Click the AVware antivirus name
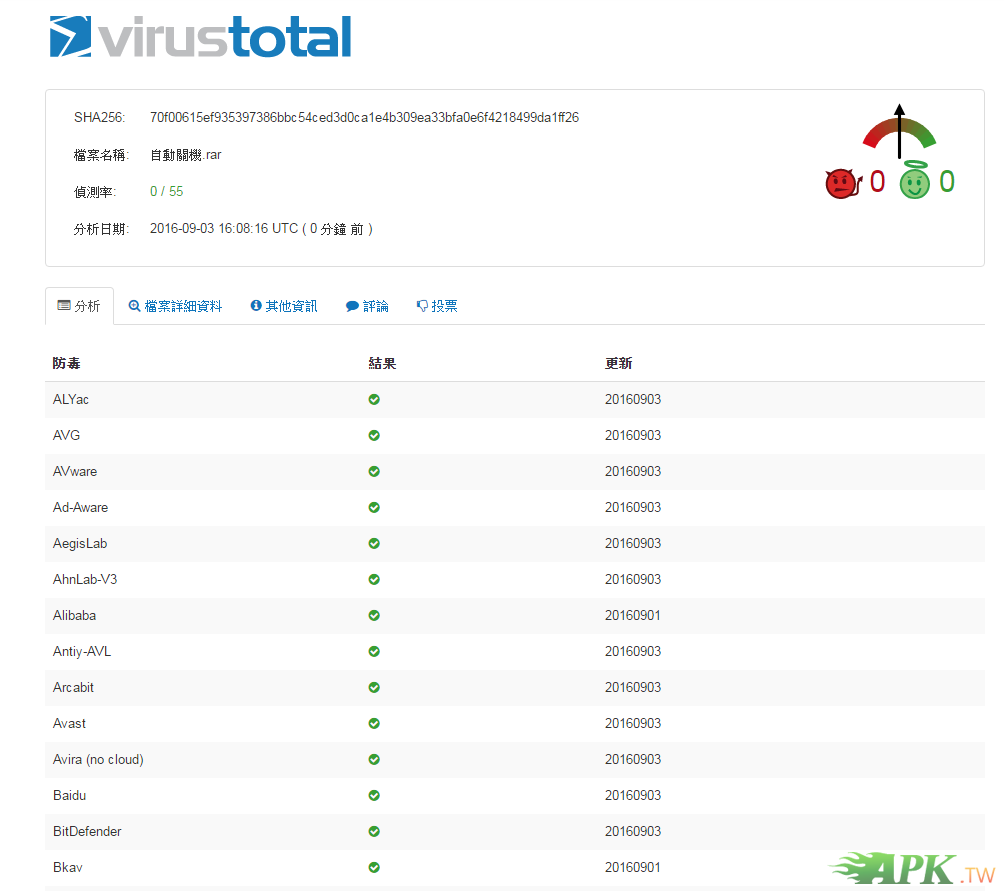Viewport: 1004px width, 891px height. pyautogui.click(x=75, y=471)
